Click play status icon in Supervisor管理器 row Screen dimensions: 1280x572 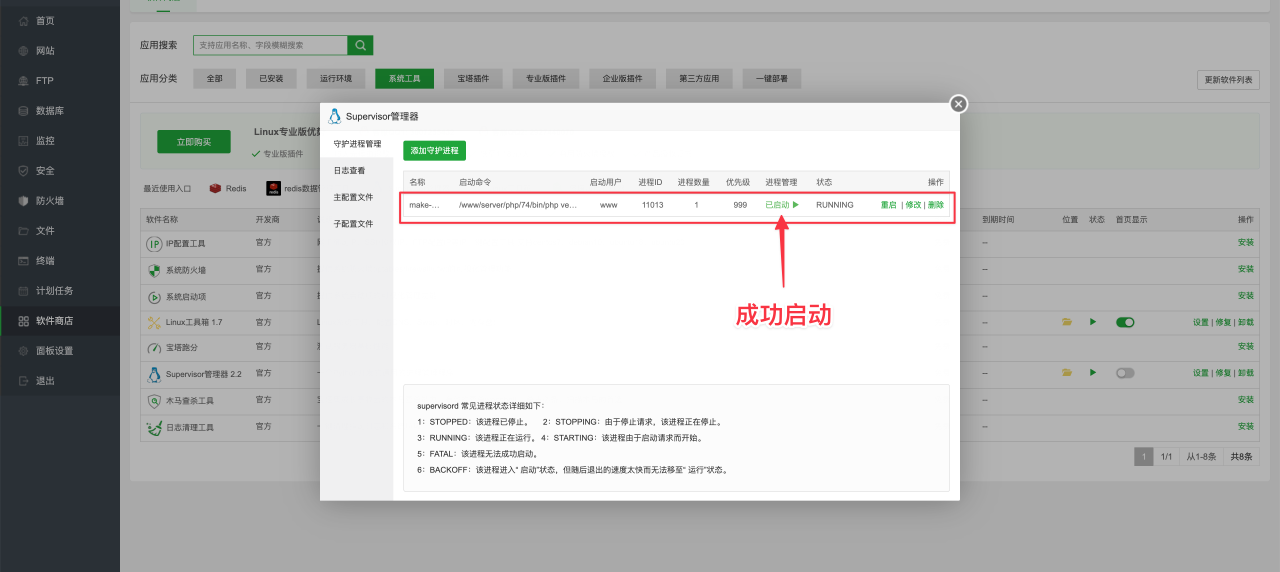[x=1093, y=372]
